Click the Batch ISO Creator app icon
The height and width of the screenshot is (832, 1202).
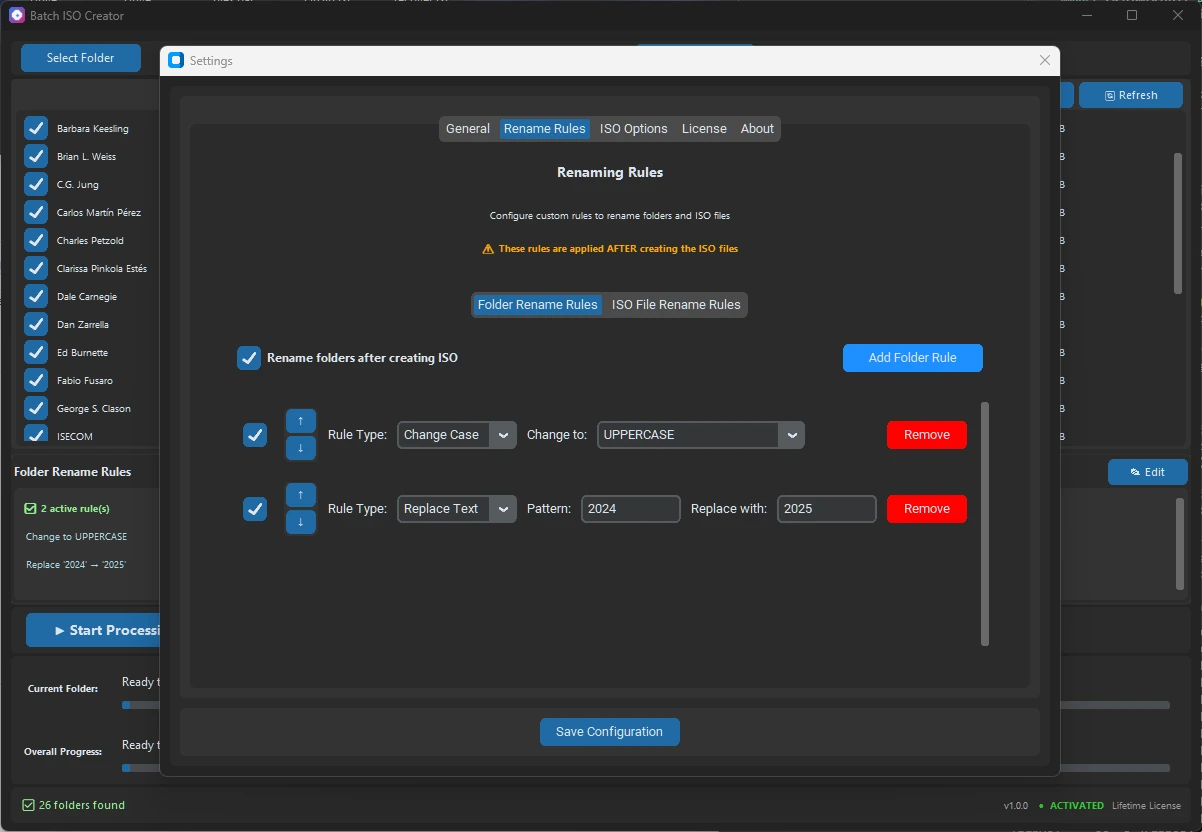[16, 15]
